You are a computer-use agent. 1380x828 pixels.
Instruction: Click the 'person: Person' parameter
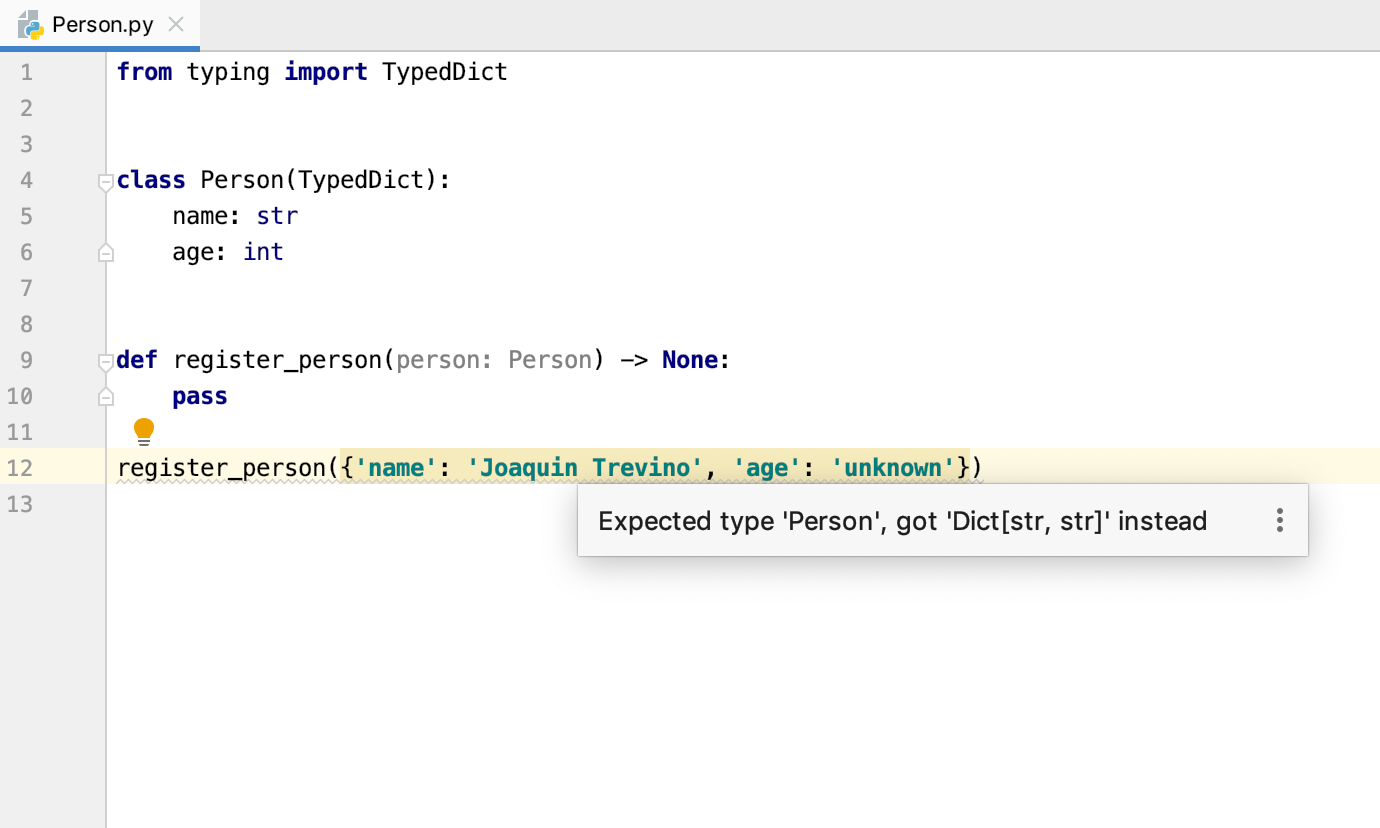pos(494,360)
